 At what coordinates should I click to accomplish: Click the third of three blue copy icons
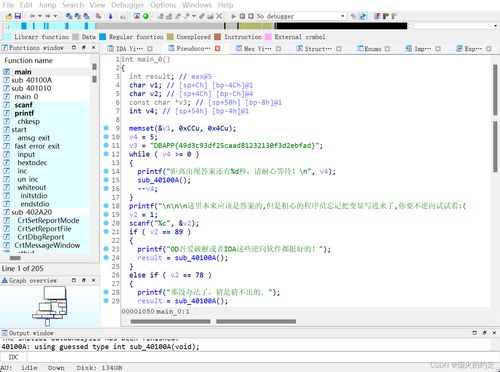pos(86,16)
